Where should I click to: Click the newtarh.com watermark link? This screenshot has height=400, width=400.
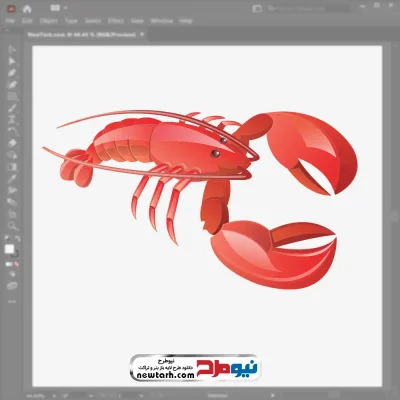pos(166,375)
